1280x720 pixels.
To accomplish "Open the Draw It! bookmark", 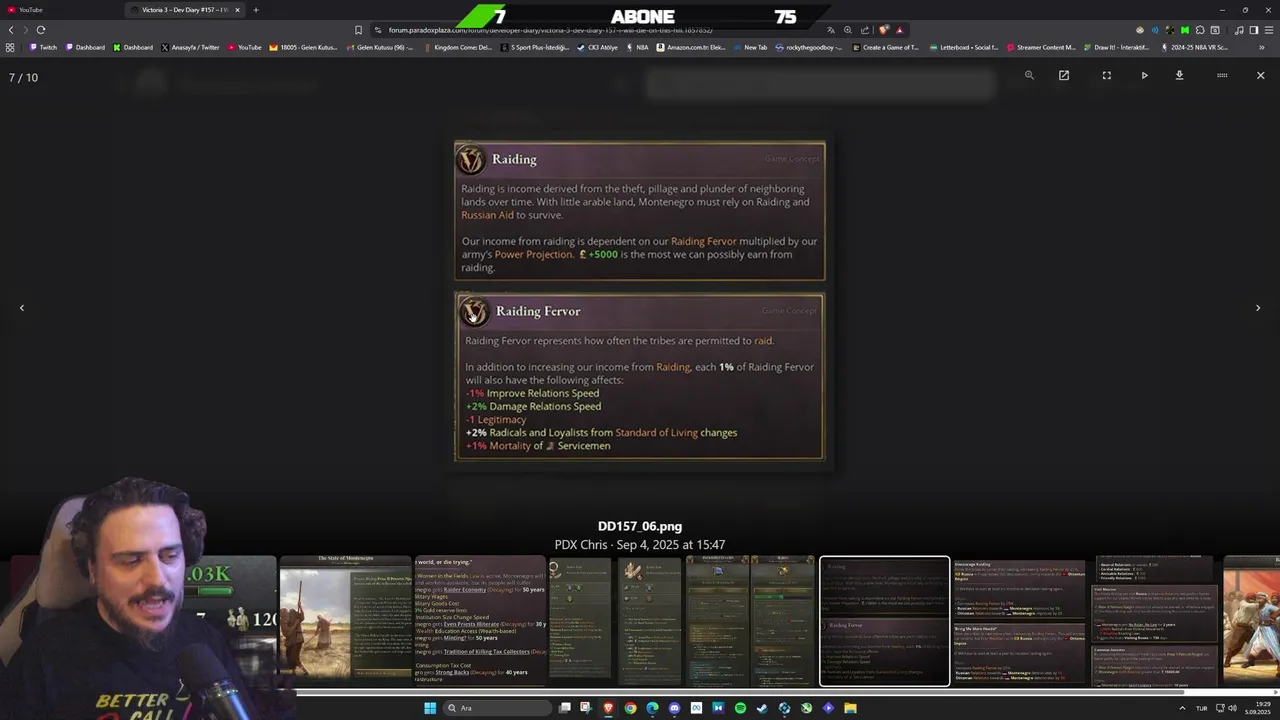I will pos(1118,47).
